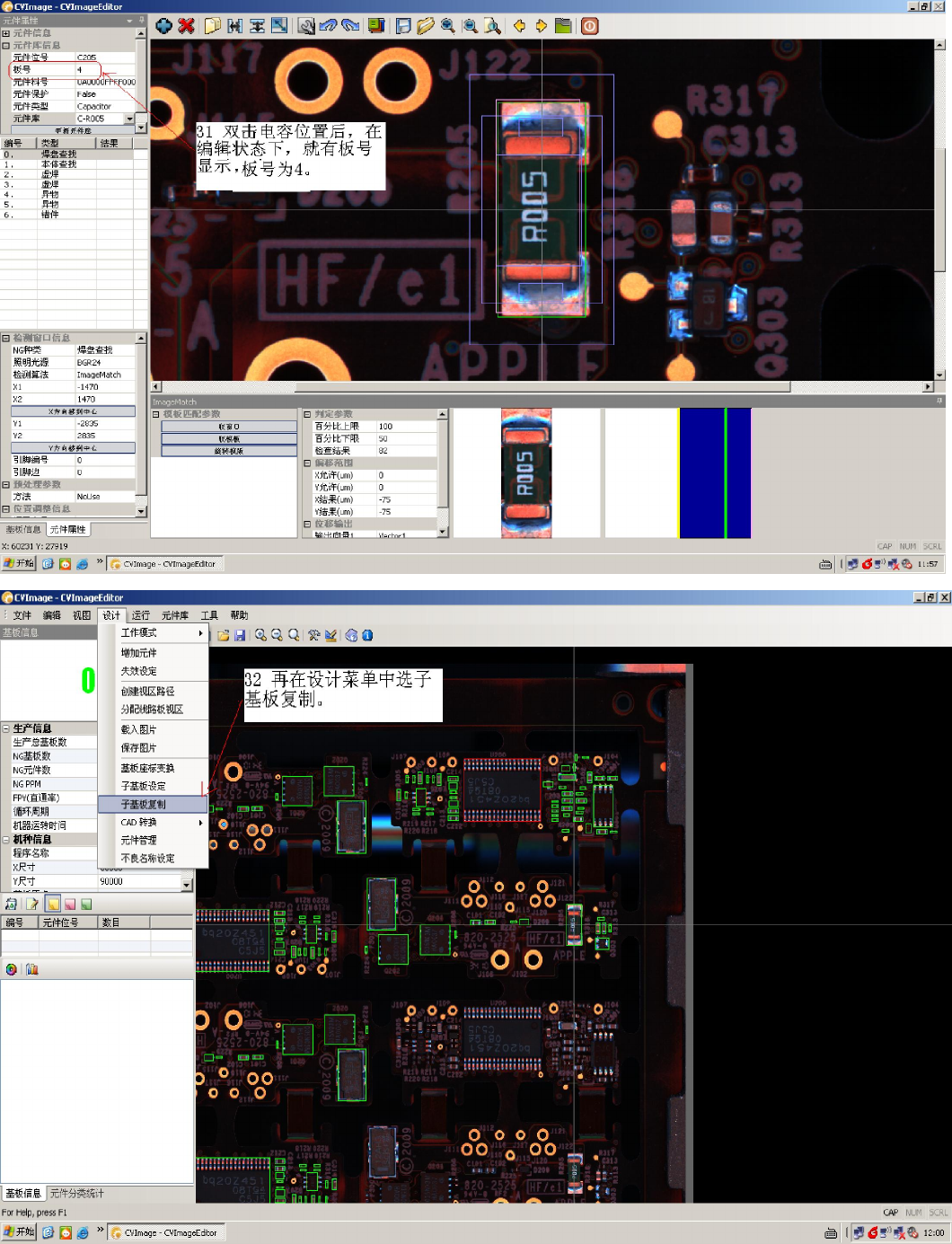Click the blue info icon in lower toolbar
Viewport: 952px width, 1244px height.
367,635
